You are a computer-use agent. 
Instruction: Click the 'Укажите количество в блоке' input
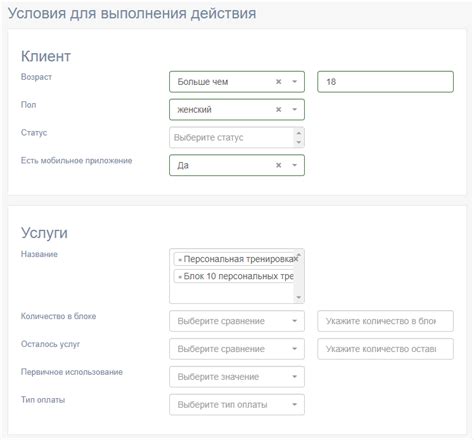coord(385,321)
